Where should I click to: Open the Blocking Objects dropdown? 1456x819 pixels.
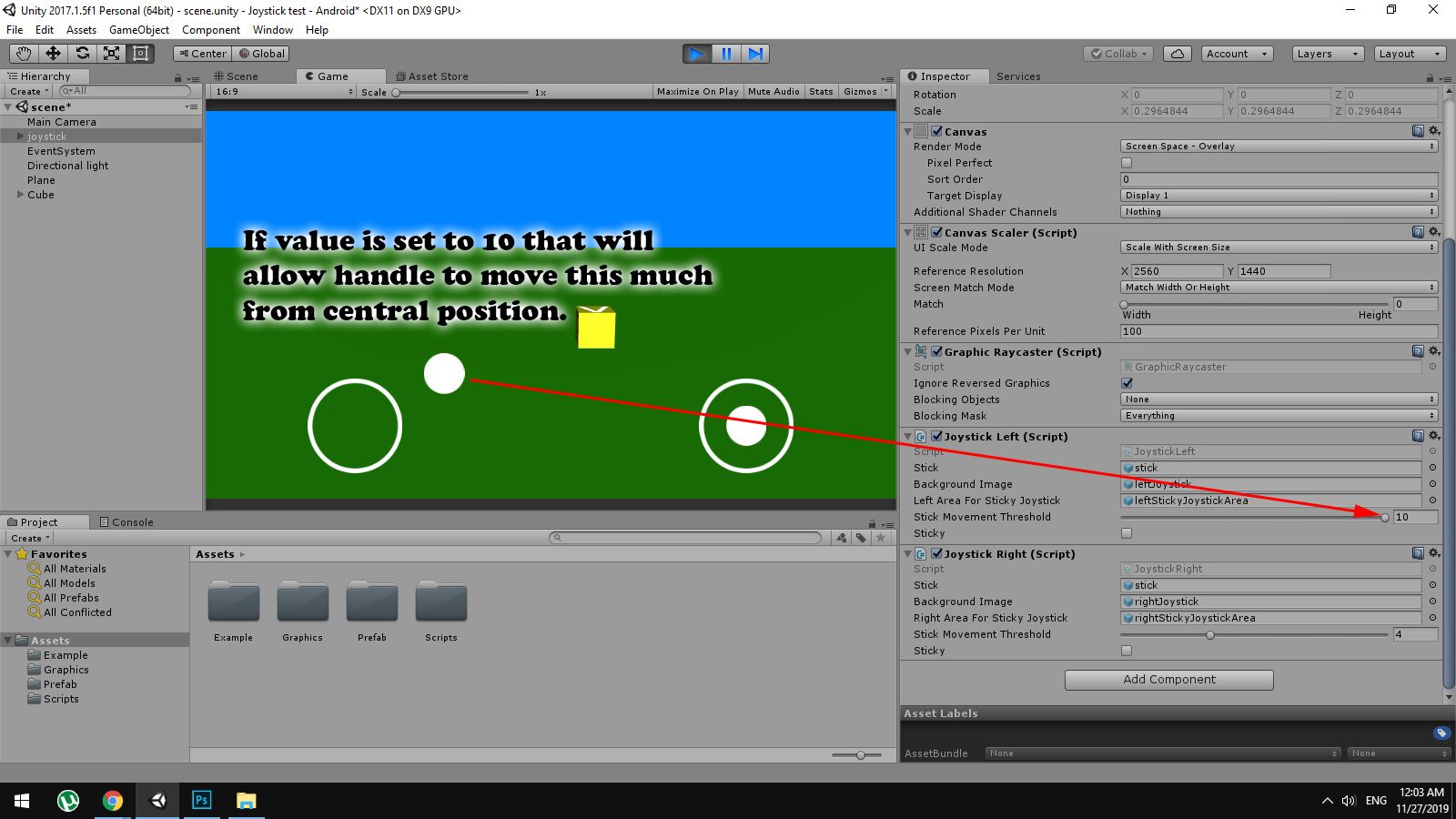[1279, 399]
